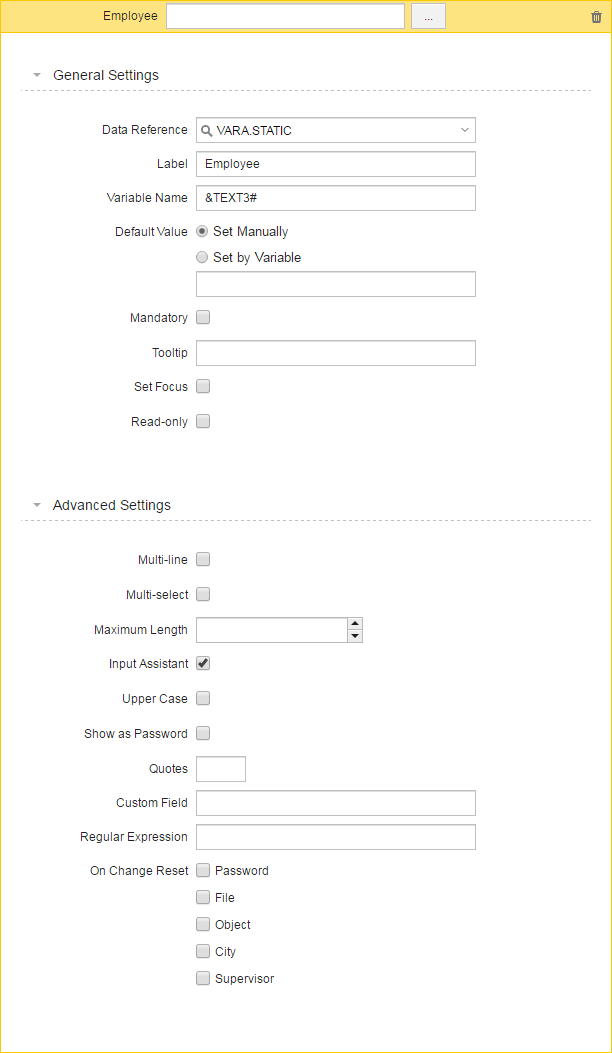Screen dimensions: 612x1053
Task: Uncheck the Input Assistant checkbox
Action: (x=203, y=663)
